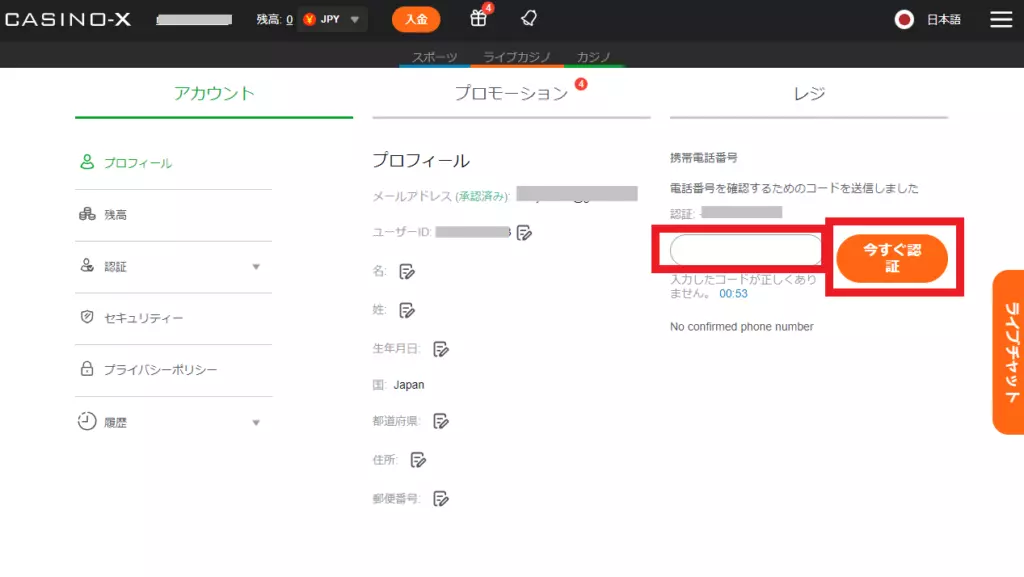Open the ライブチャット live chat tab
The height and width of the screenshot is (577, 1024).
1008,351
